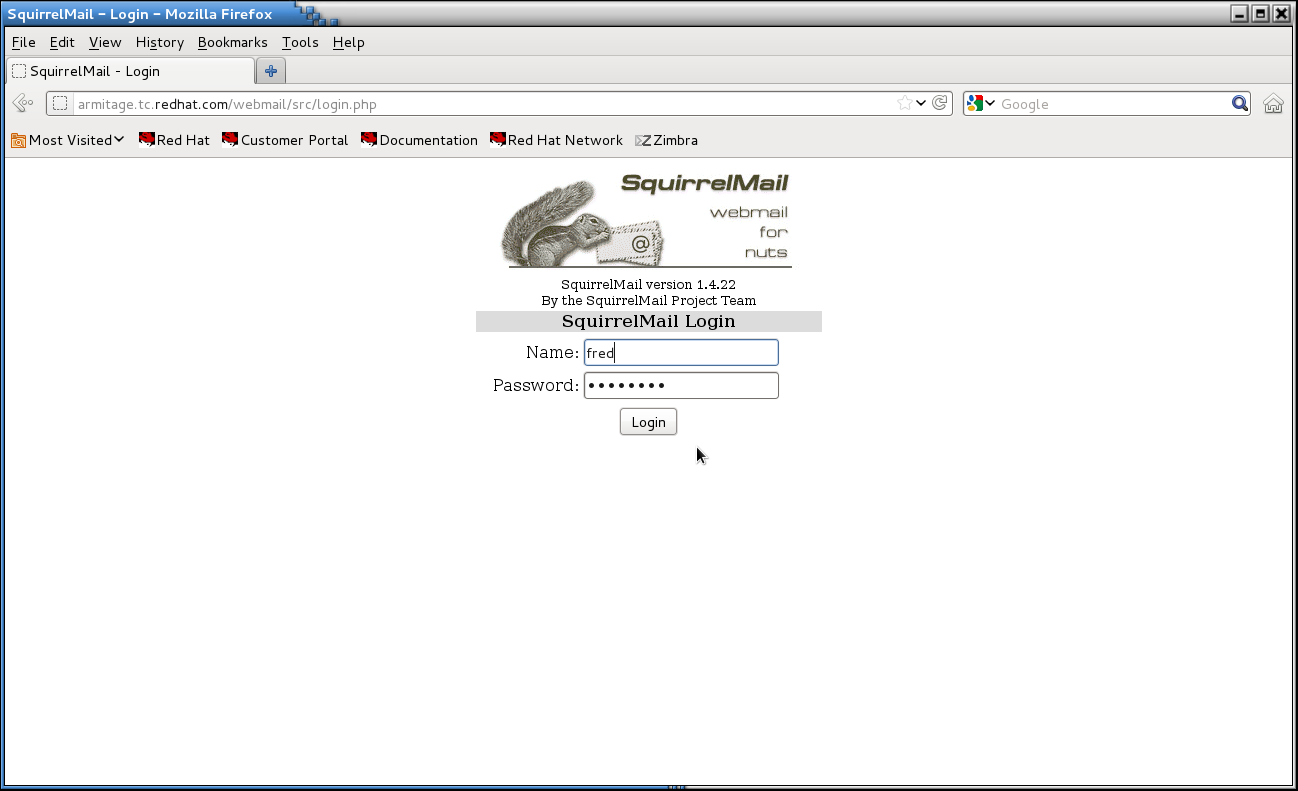Screen dimensions: 1298x791
Task: Close the Firefox window
Action: pyautogui.click(x=1281, y=14)
